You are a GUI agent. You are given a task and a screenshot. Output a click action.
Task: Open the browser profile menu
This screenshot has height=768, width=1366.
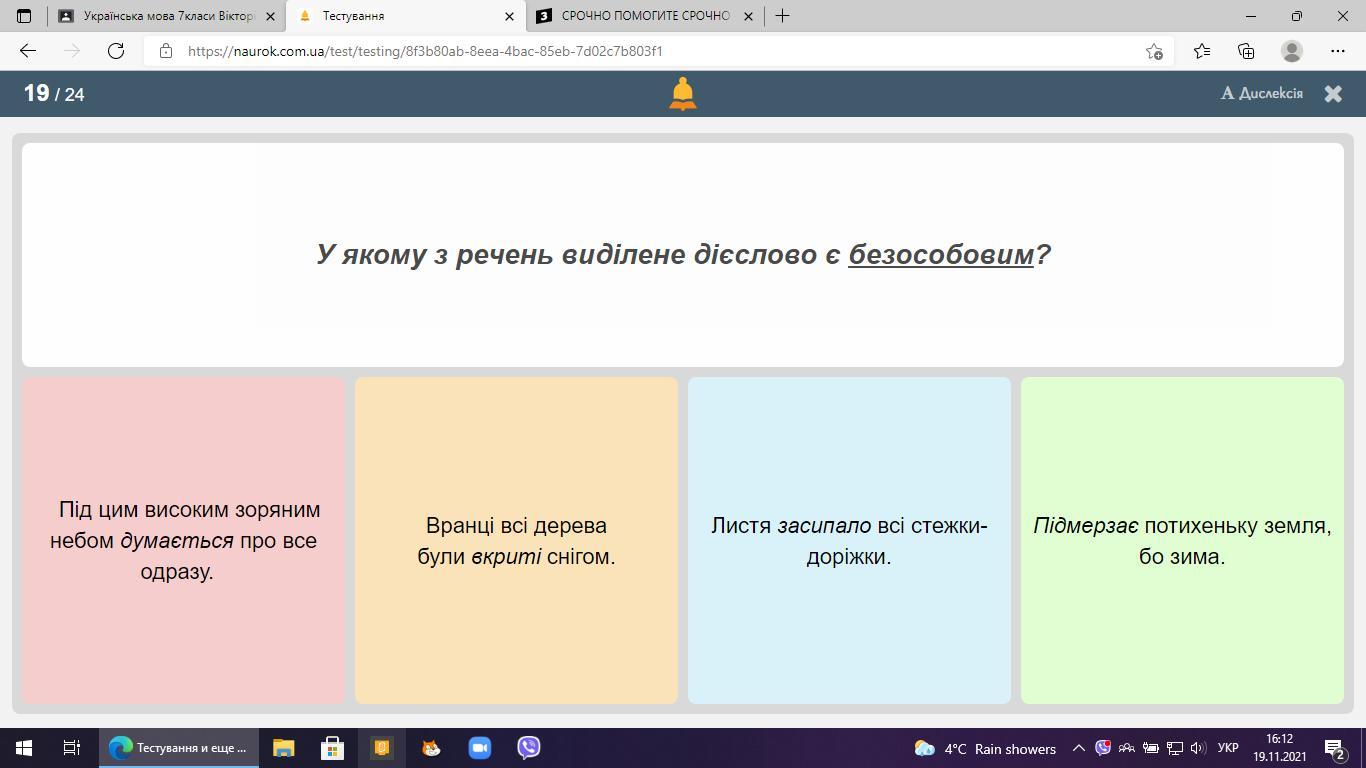(1292, 51)
